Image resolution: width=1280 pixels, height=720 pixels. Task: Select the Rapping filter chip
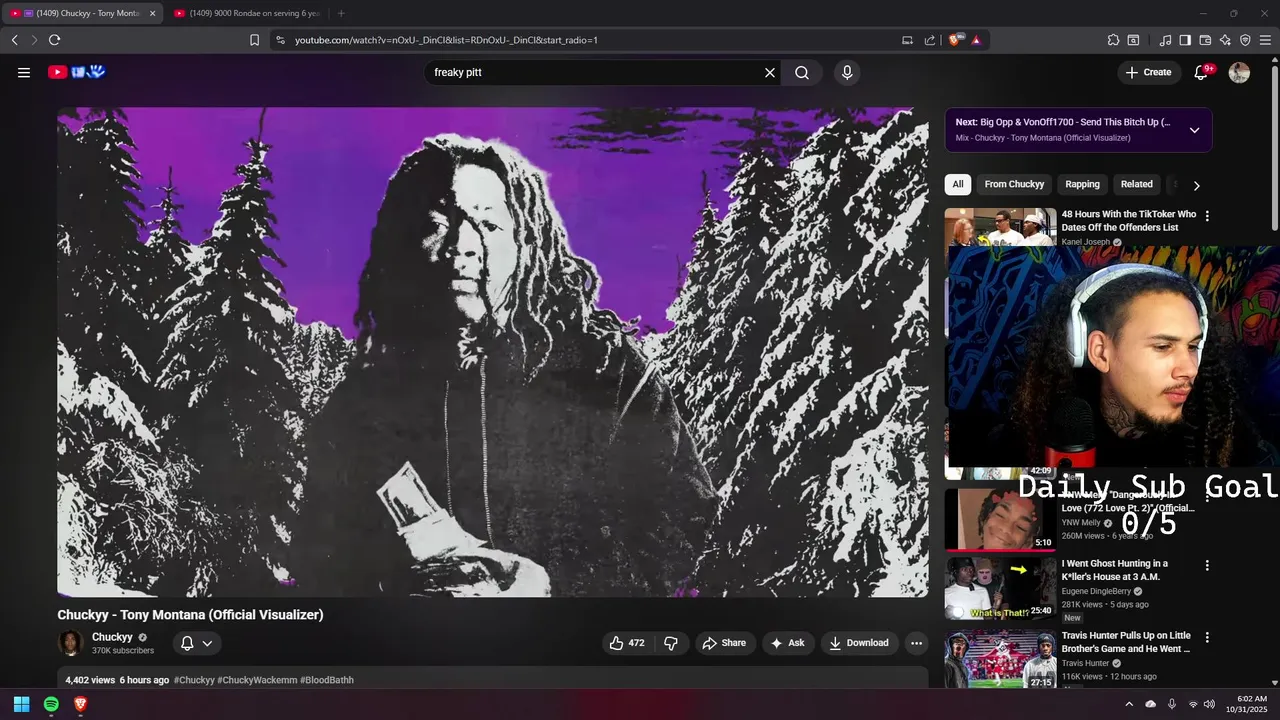click(1082, 184)
